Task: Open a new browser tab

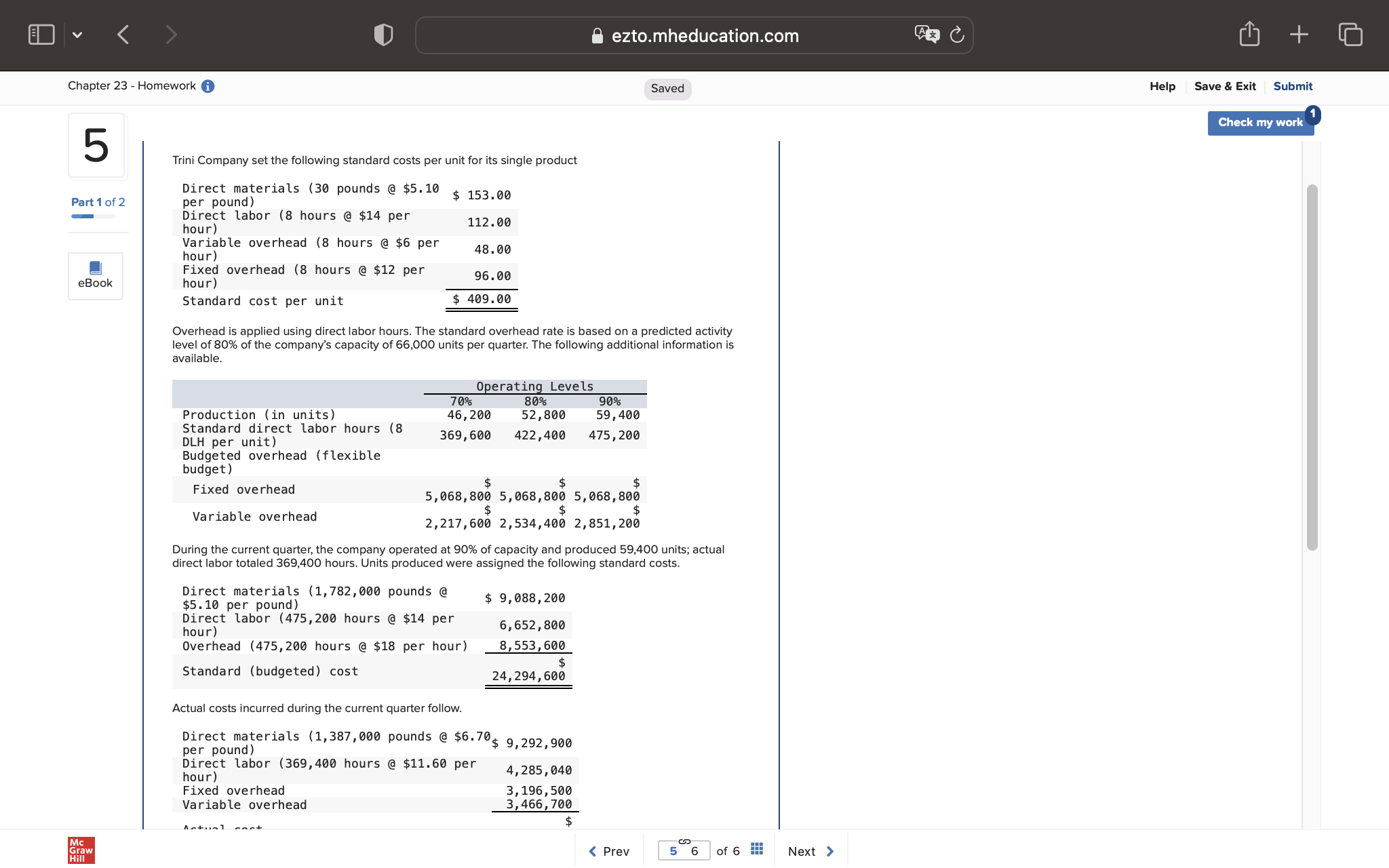Action: coord(1299,34)
